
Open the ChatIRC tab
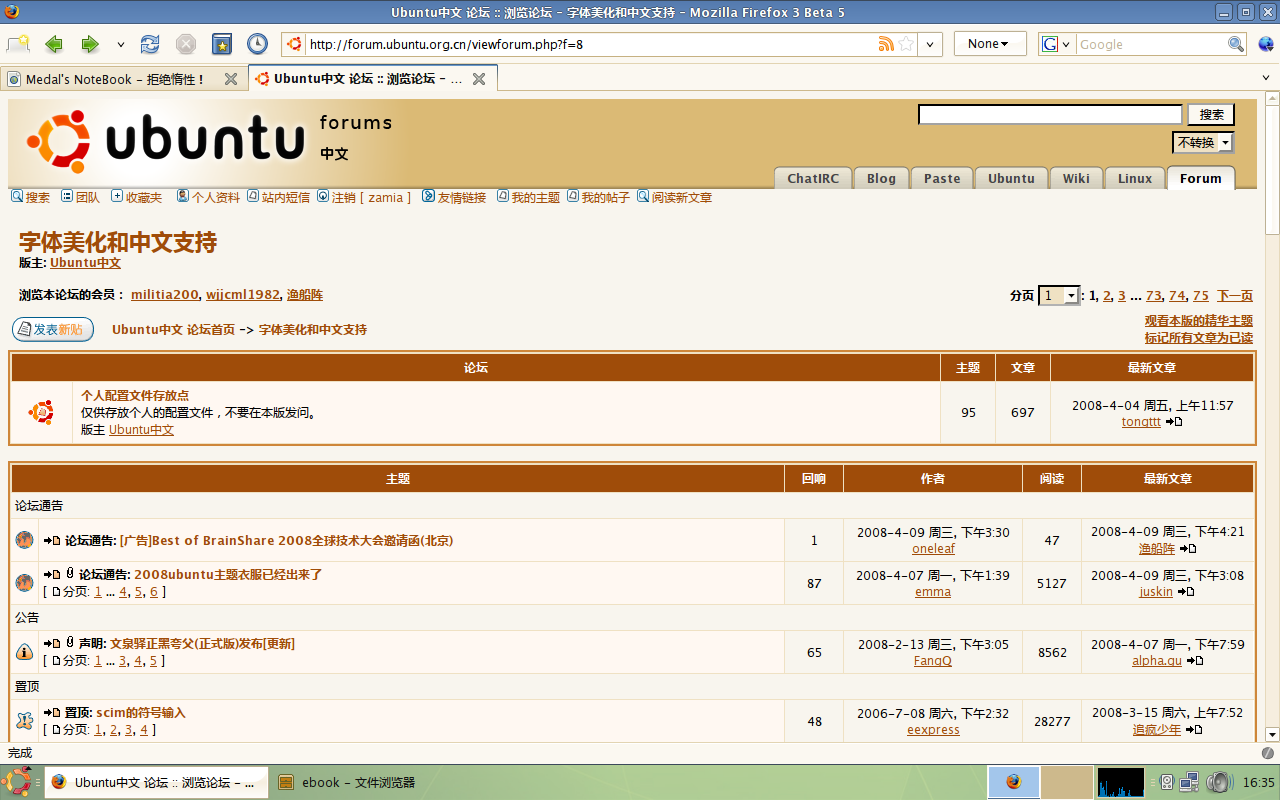(x=813, y=178)
